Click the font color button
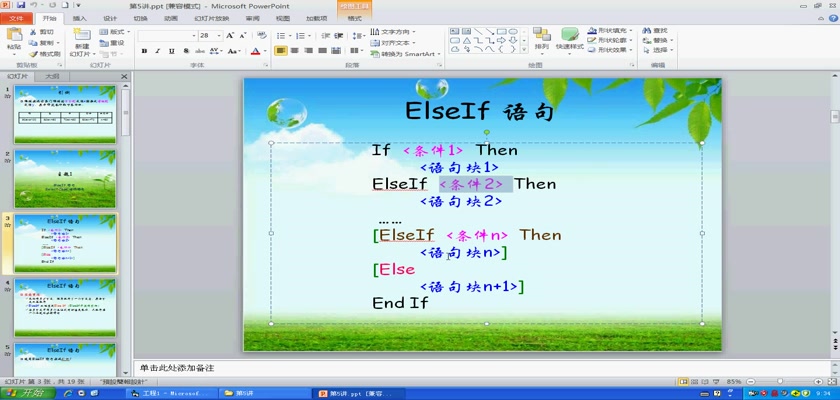 tap(256, 51)
